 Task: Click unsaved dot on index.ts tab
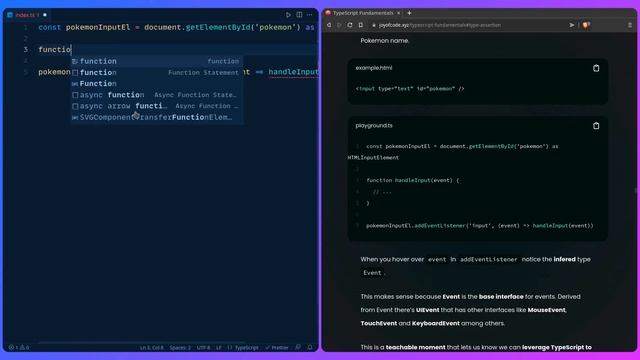pos(45,15)
